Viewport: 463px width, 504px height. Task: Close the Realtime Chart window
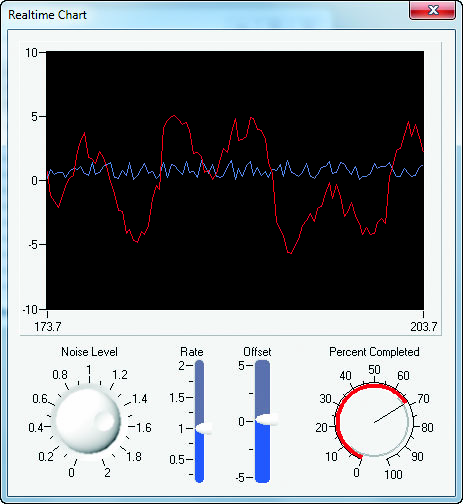click(x=432, y=10)
